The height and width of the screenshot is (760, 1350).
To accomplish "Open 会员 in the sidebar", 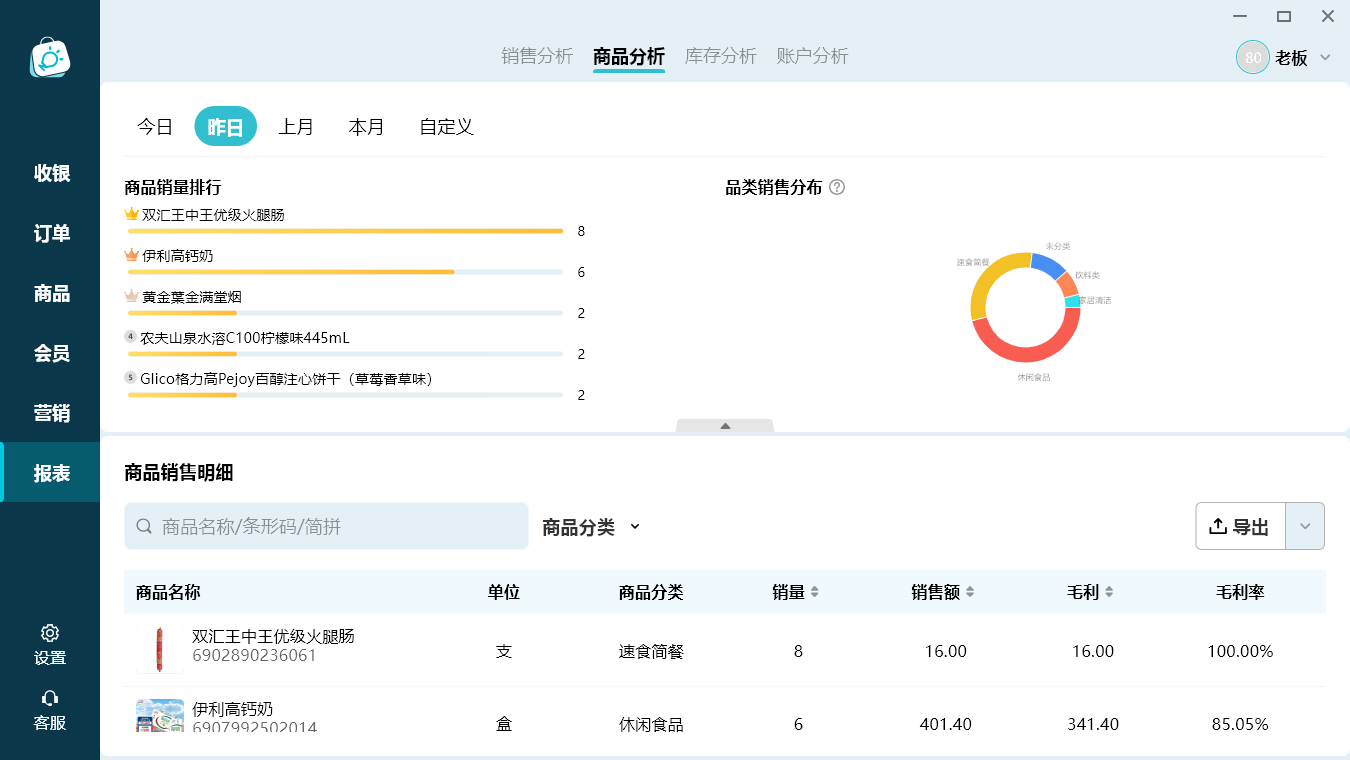I will tap(50, 353).
